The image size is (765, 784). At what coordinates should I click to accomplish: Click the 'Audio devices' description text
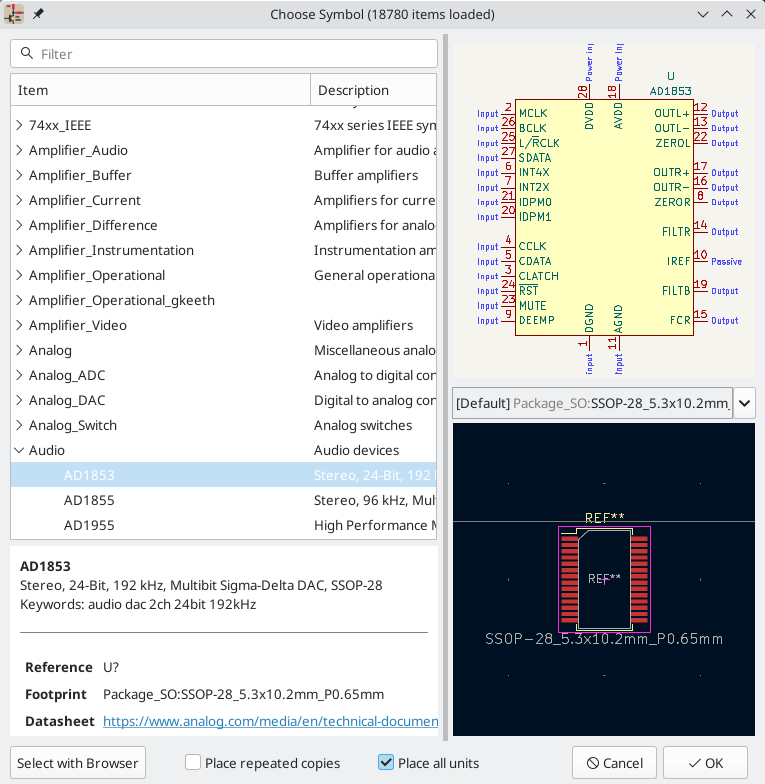pyautogui.click(x=356, y=450)
